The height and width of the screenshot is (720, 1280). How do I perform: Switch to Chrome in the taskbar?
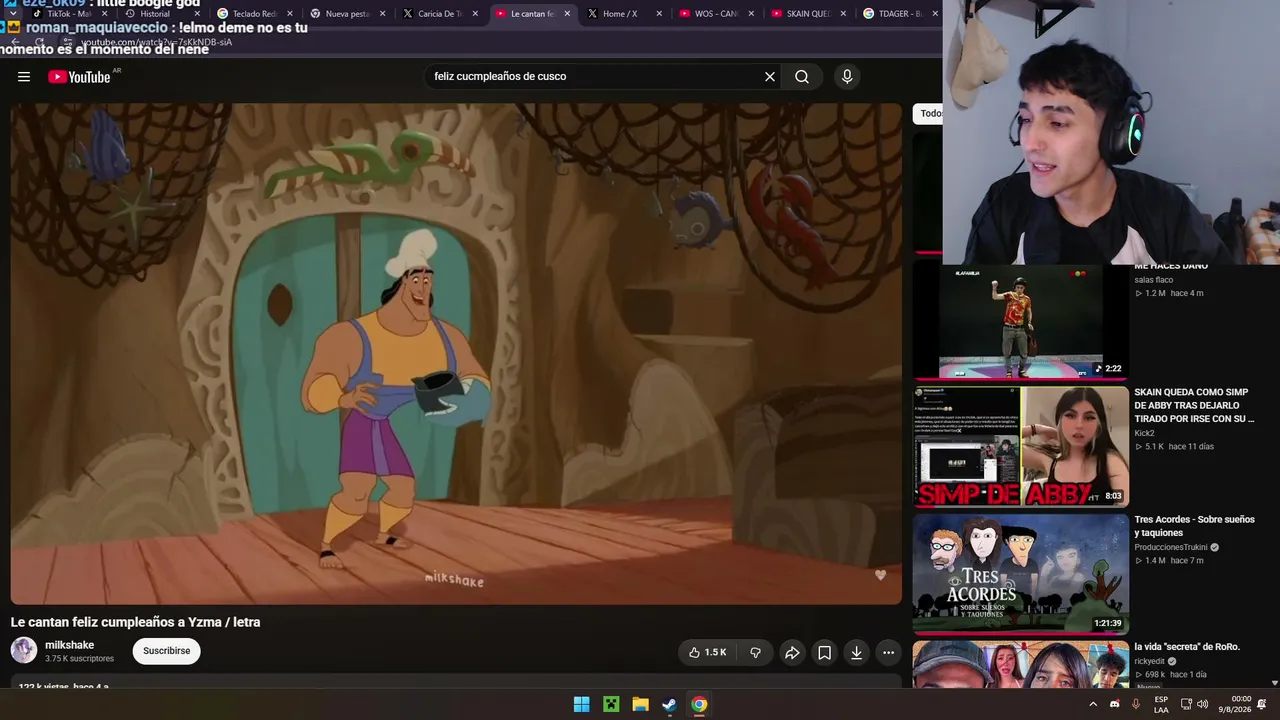tap(699, 704)
